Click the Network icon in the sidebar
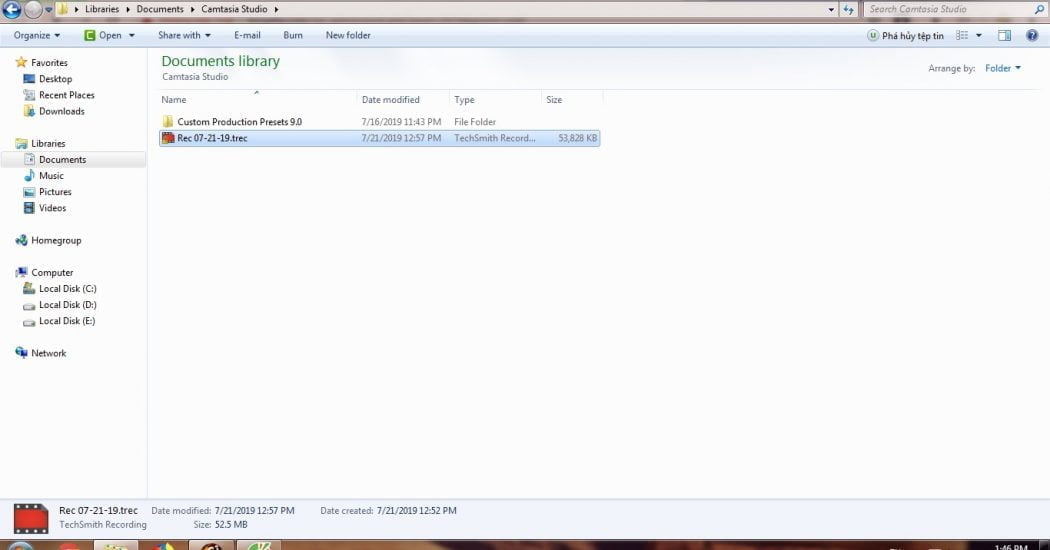The image size is (1050, 550). (21, 353)
